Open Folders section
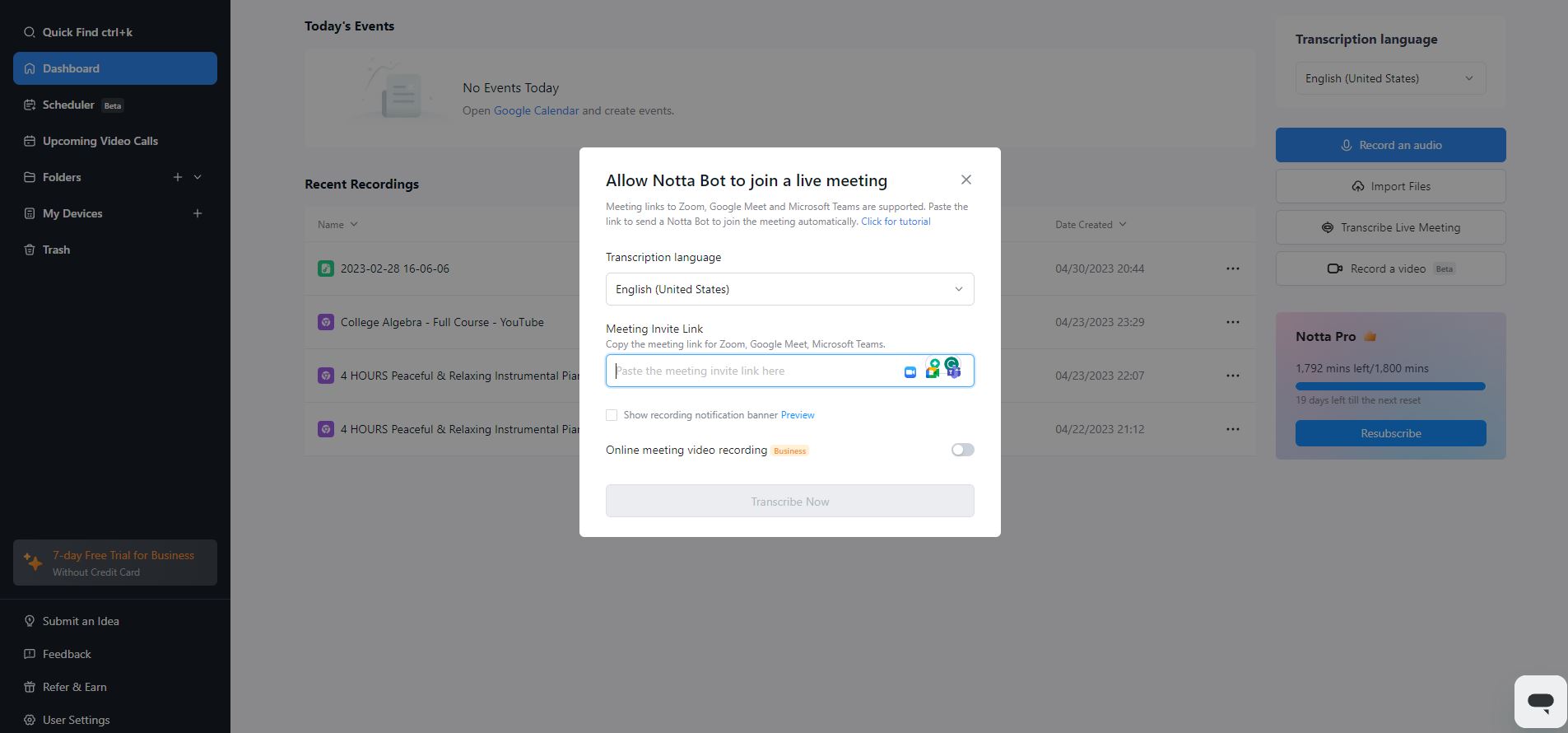1568x733 pixels. pyautogui.click(x=62, y=177)
